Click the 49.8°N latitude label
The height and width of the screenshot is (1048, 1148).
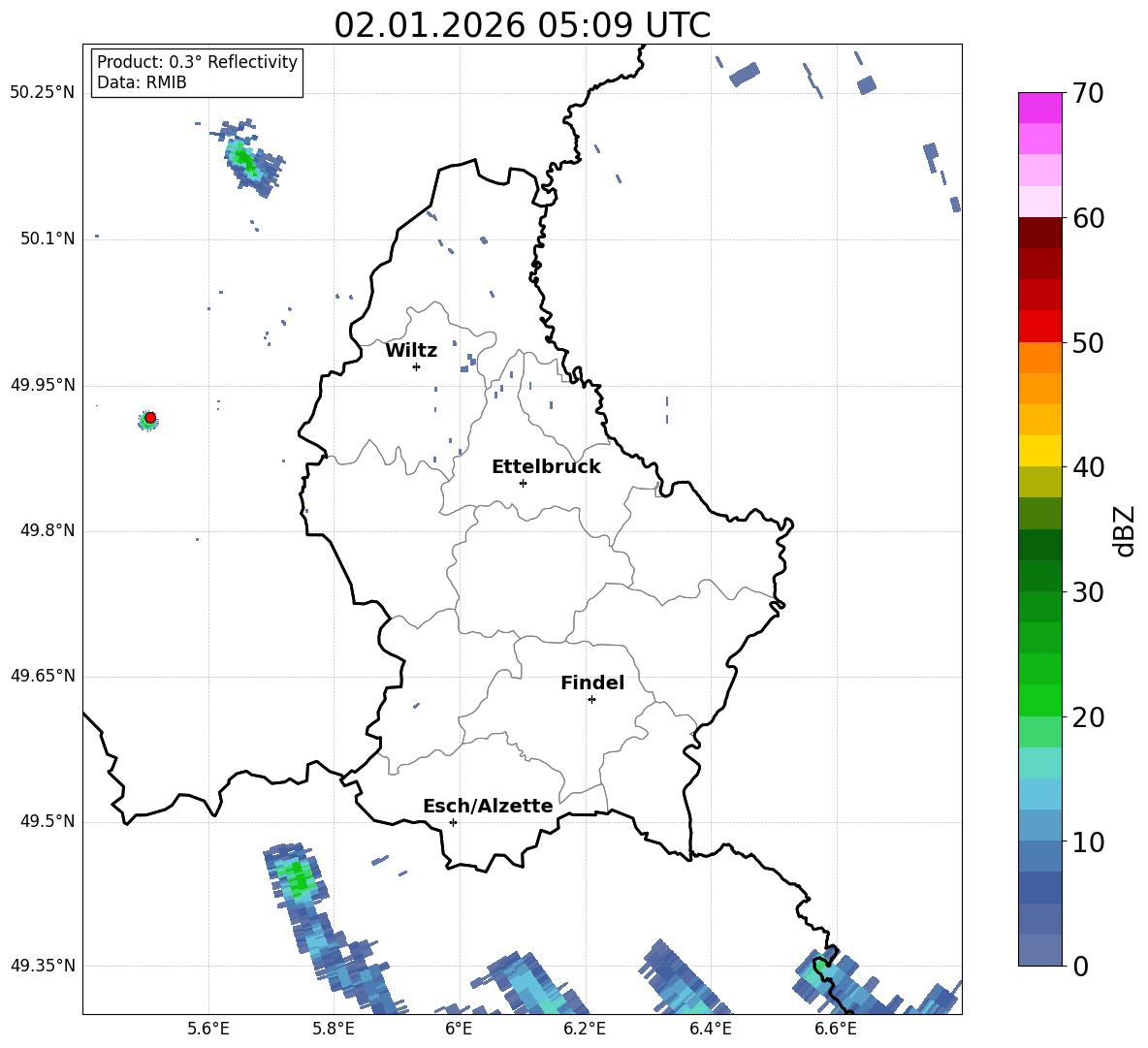click(48, 530)
